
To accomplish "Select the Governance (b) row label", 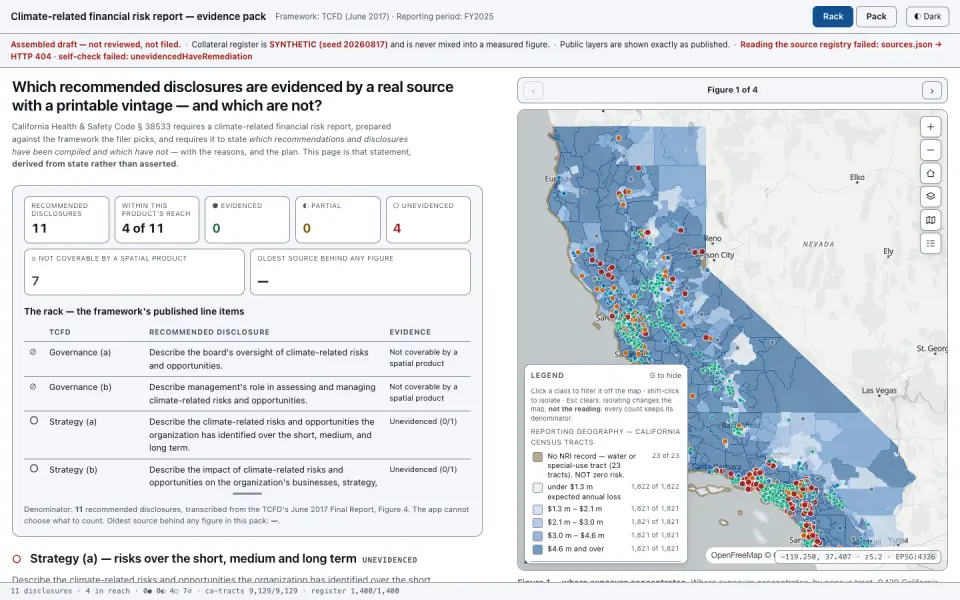I will click(80, 387).
